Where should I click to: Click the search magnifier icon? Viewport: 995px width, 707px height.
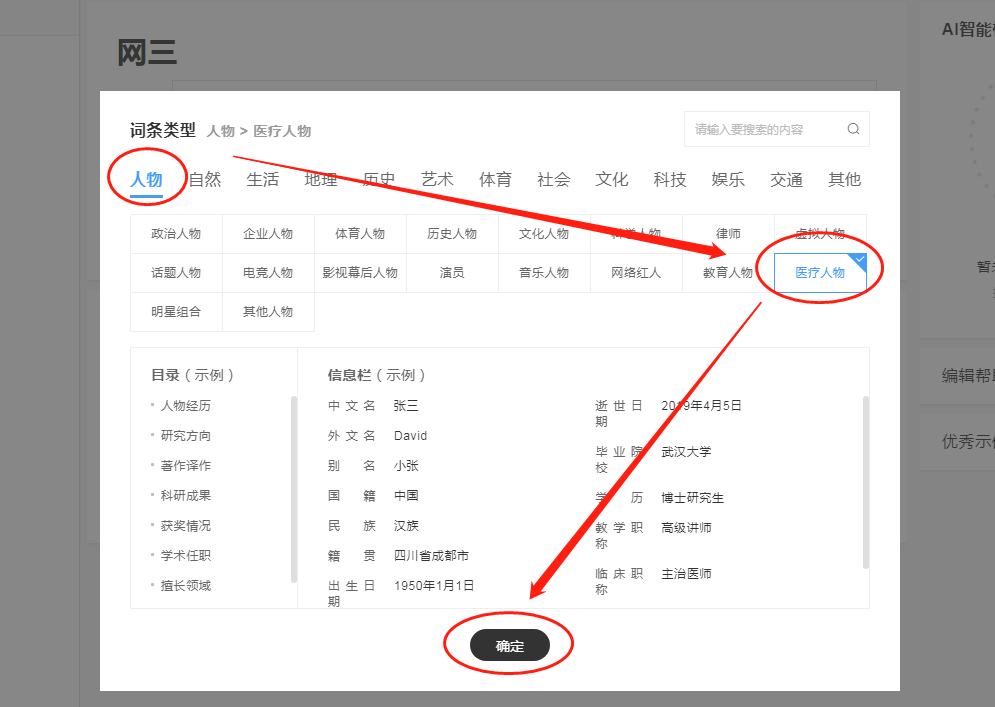(853, 129)
